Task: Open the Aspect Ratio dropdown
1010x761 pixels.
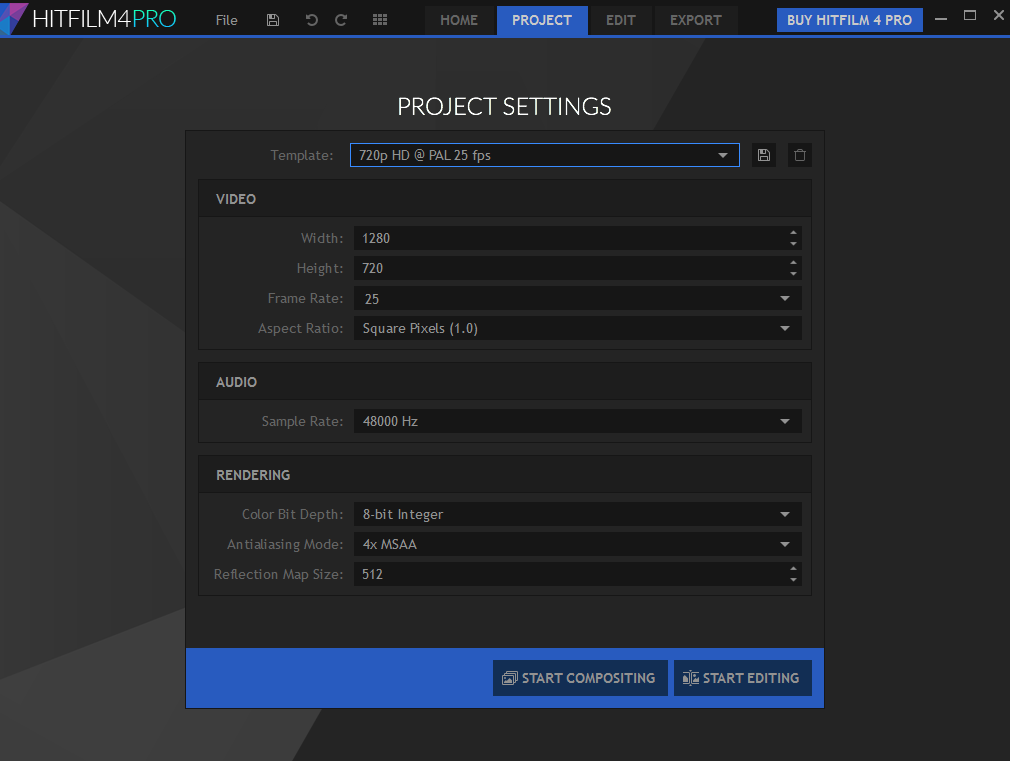Action: pos(577,328)
